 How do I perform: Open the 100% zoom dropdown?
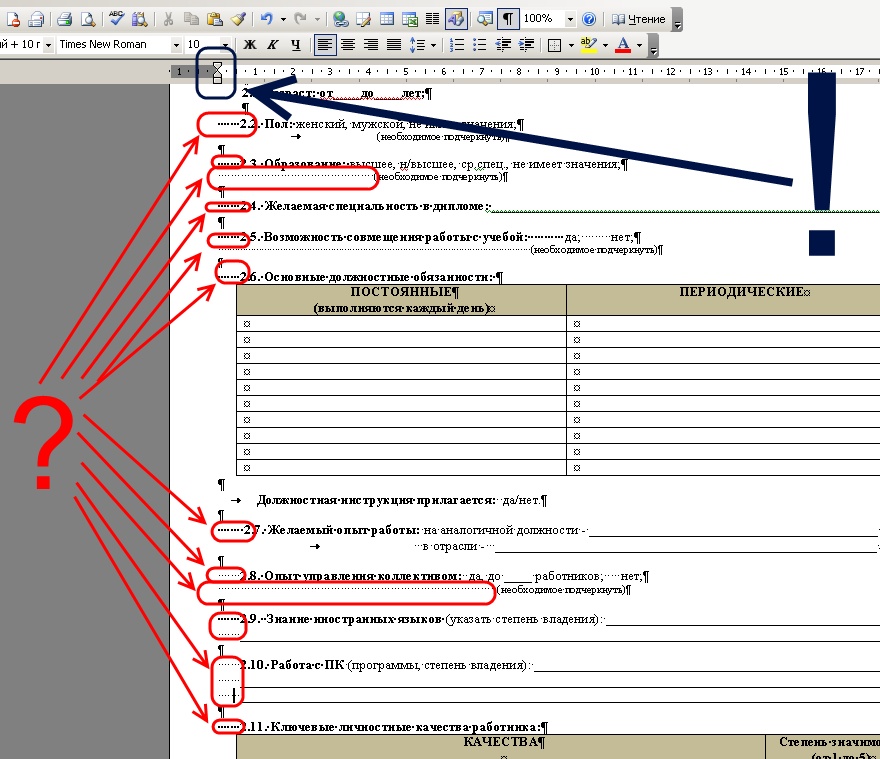click(570, 19)
